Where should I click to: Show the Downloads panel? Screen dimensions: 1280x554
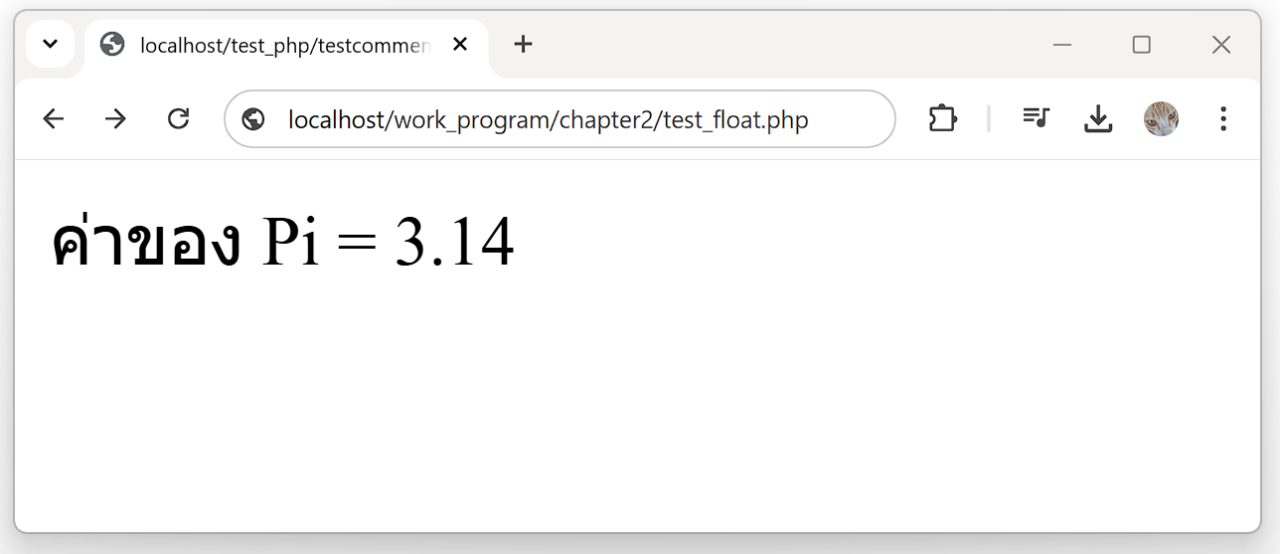click(1098, 119)
